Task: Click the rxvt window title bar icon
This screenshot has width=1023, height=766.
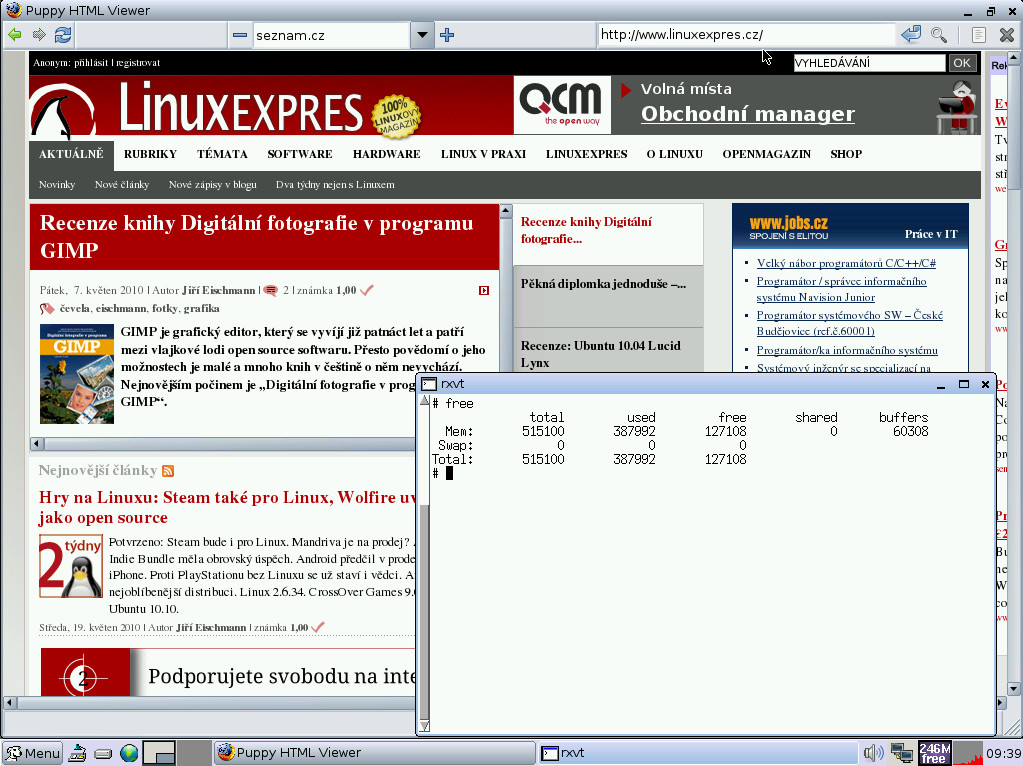Action: pyautogui.click(x=429, y=384)
